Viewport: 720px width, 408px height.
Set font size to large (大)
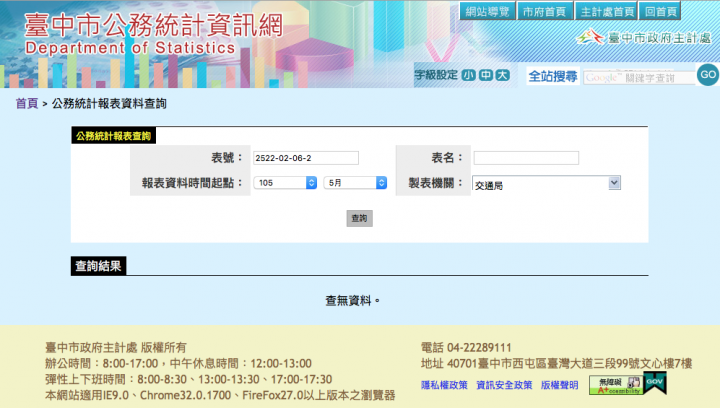coord(502,75)
